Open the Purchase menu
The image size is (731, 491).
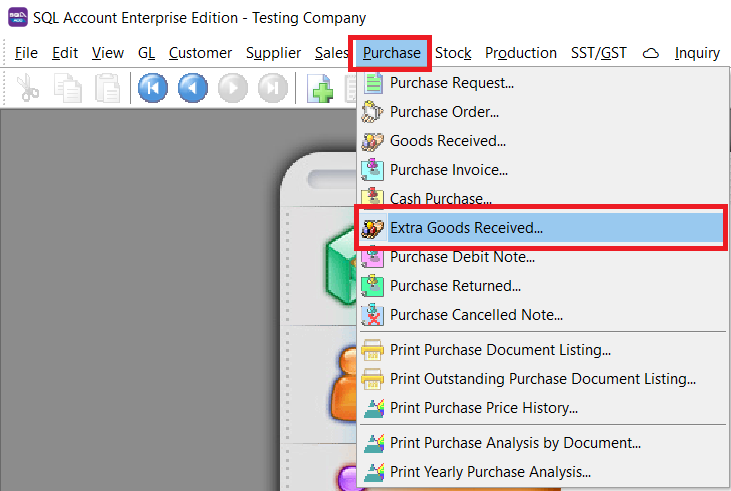click(x=391, y=53)
